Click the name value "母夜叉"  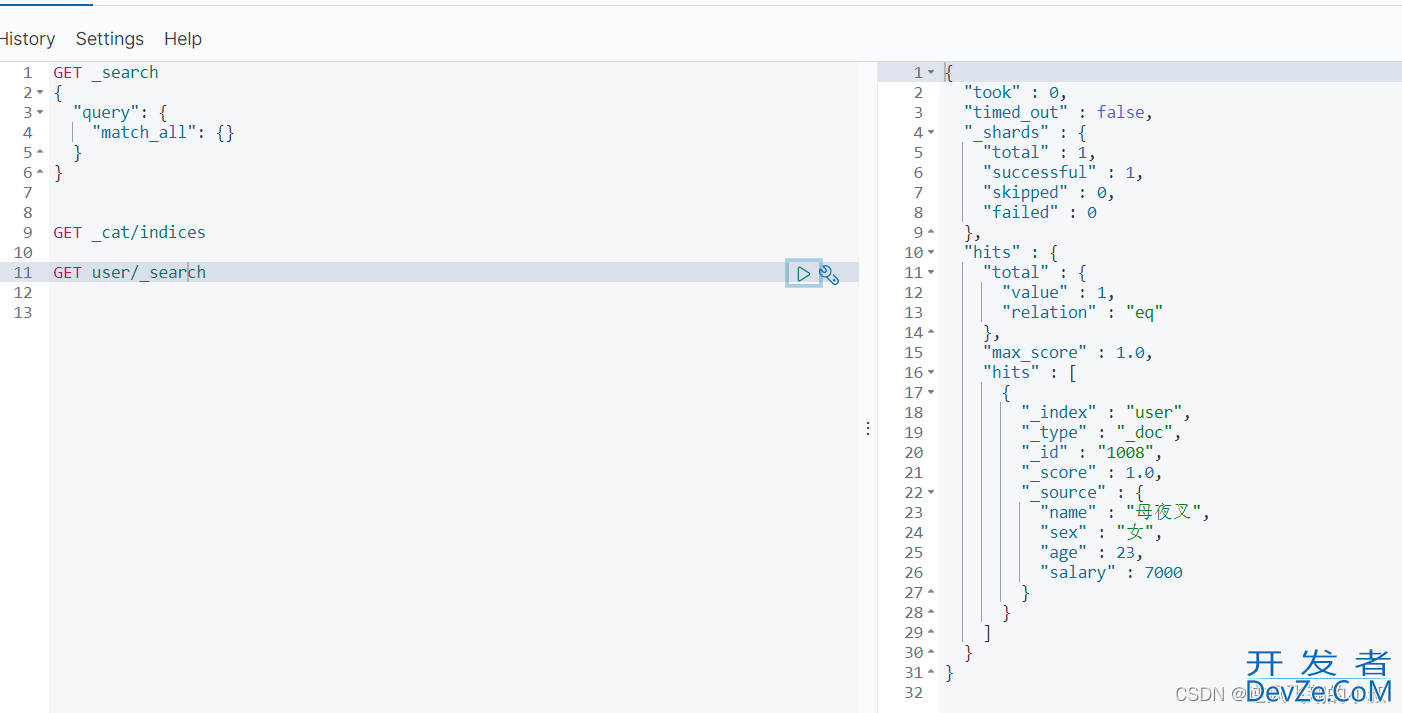coord(1164,512)
